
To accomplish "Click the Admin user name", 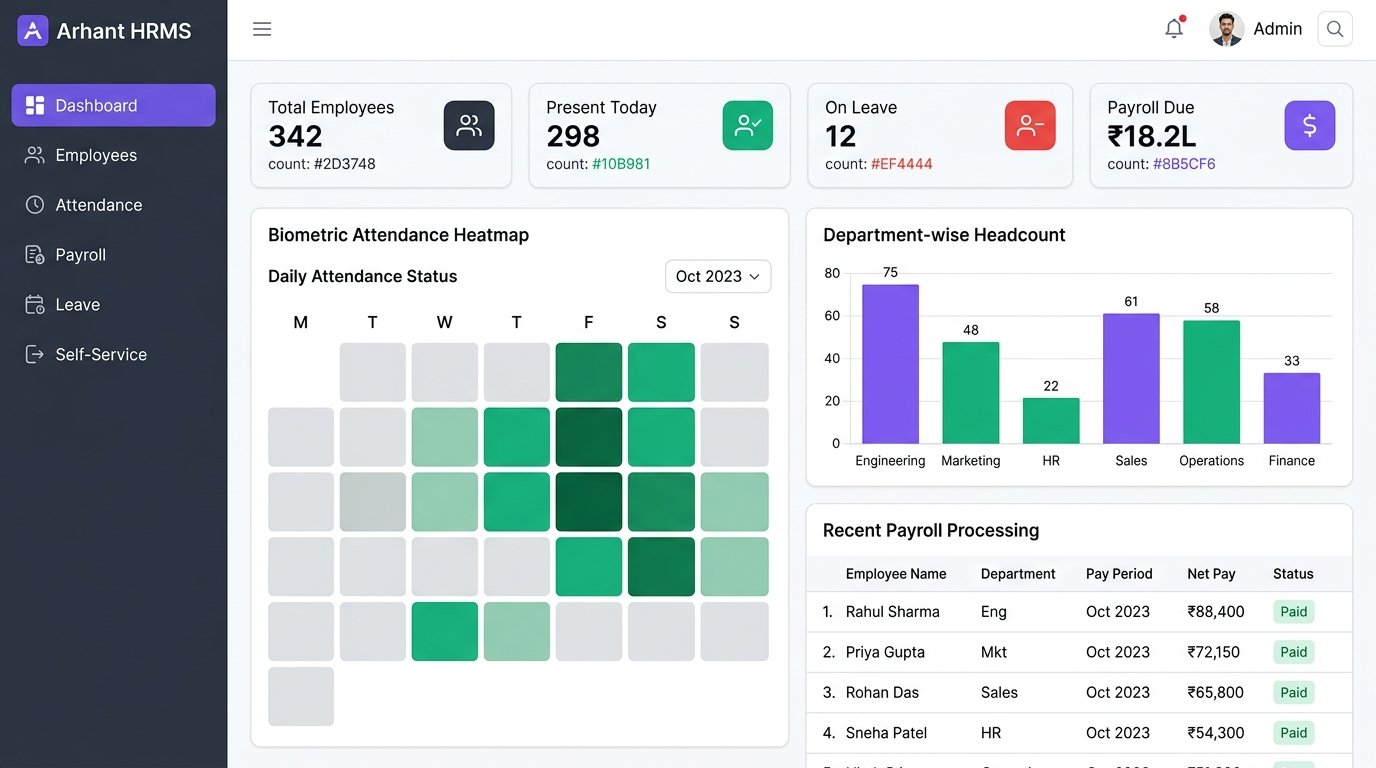I will (x=1278, y=29).
